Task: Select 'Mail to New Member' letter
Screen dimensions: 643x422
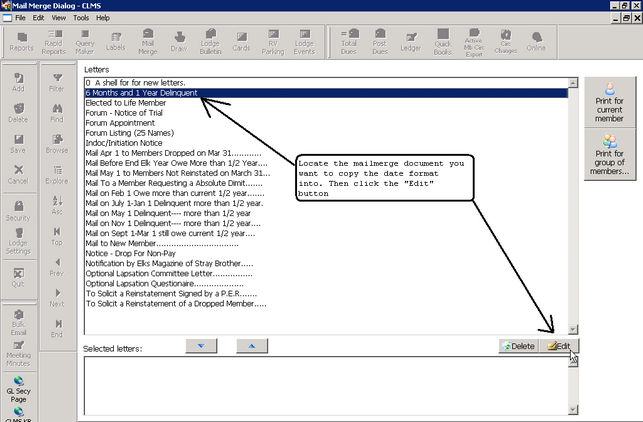Action: pyautogui.click(x=162, y=242)
